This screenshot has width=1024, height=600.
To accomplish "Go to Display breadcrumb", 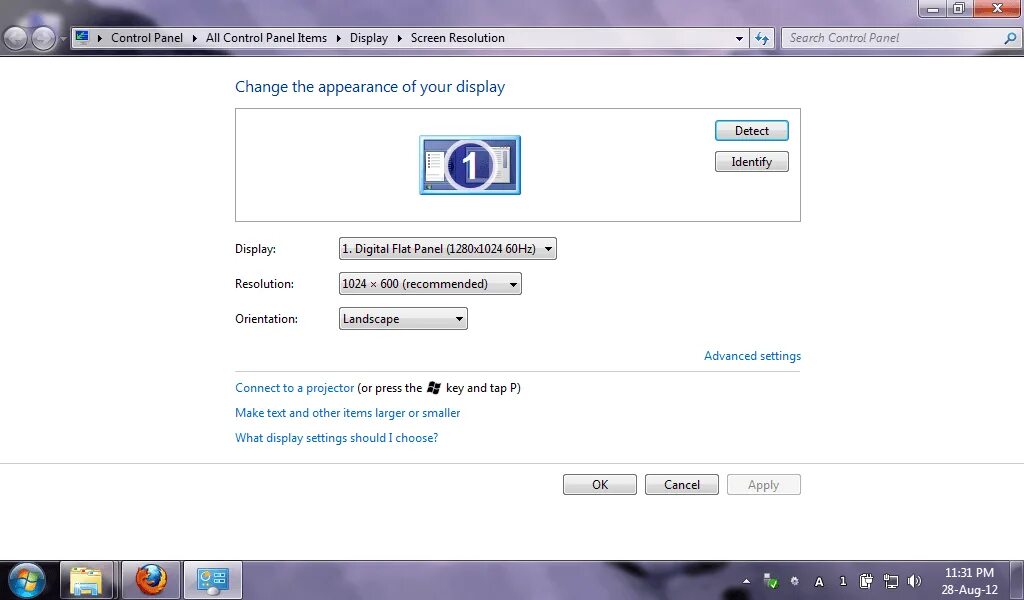I will coord(368,38).
